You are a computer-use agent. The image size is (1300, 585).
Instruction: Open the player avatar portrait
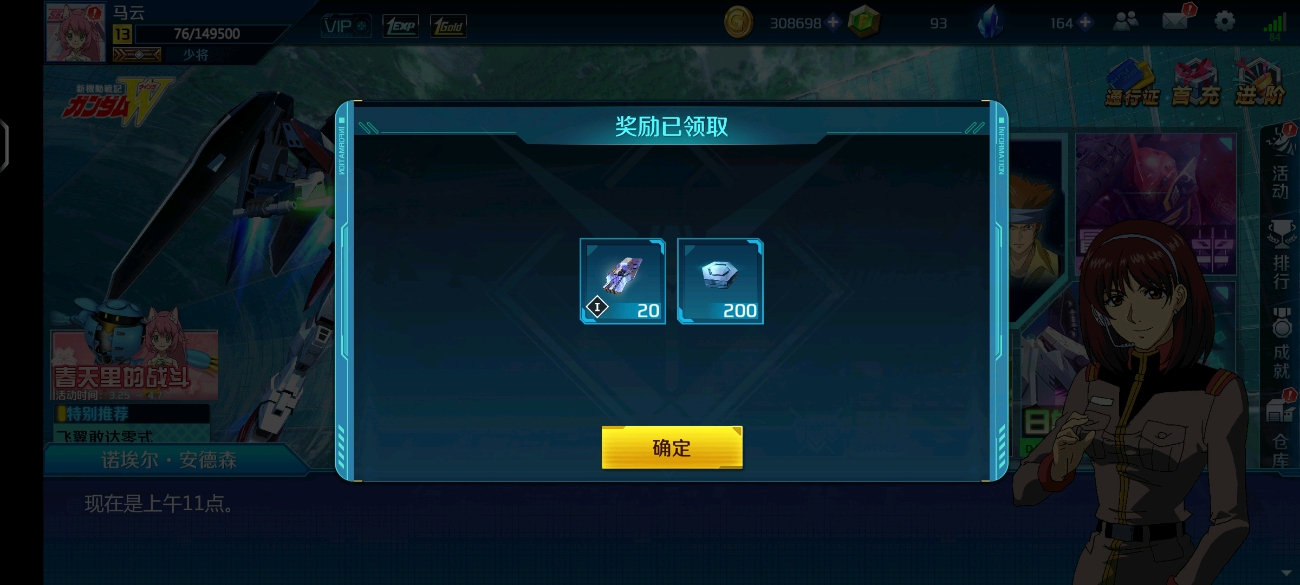coord(75,31)
